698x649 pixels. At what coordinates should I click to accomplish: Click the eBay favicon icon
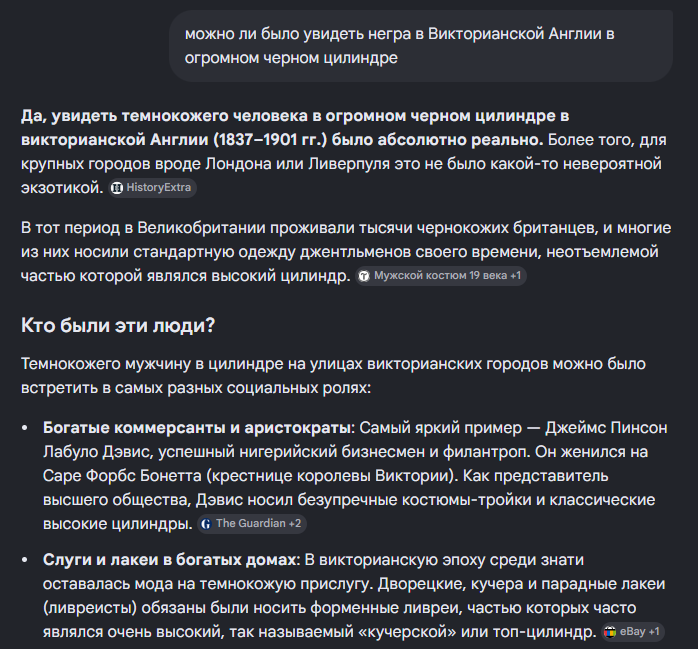coord(610,632)
